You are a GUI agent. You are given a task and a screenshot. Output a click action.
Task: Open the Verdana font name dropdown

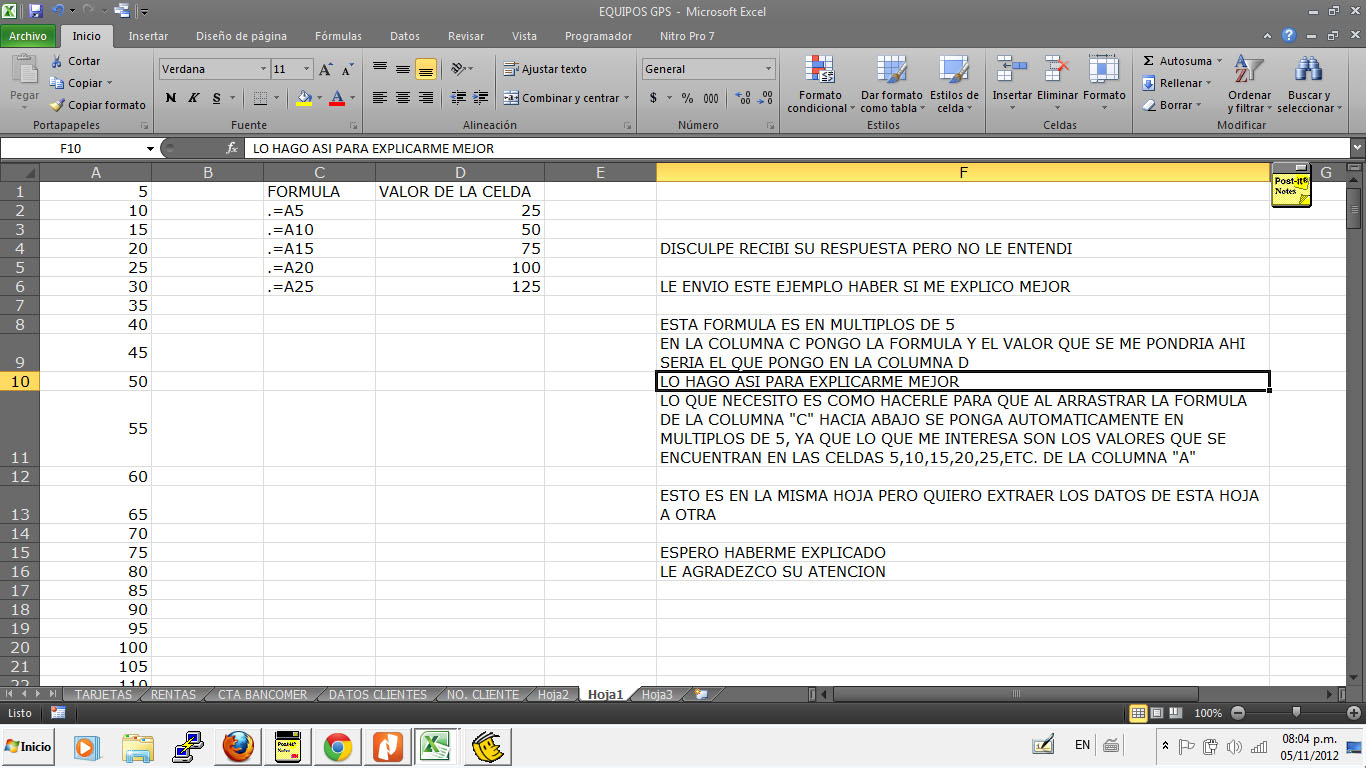pos(264,70)
